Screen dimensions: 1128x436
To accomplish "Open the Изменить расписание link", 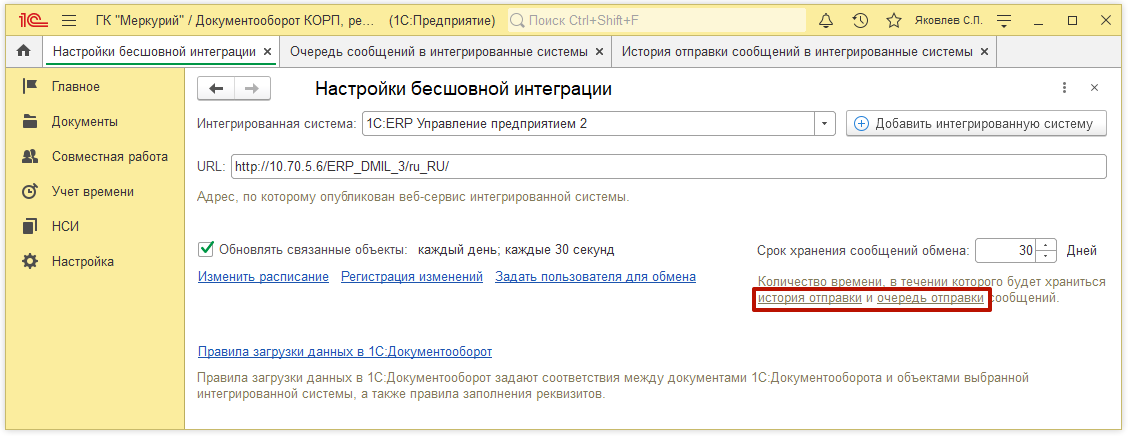I will (263, 276).
